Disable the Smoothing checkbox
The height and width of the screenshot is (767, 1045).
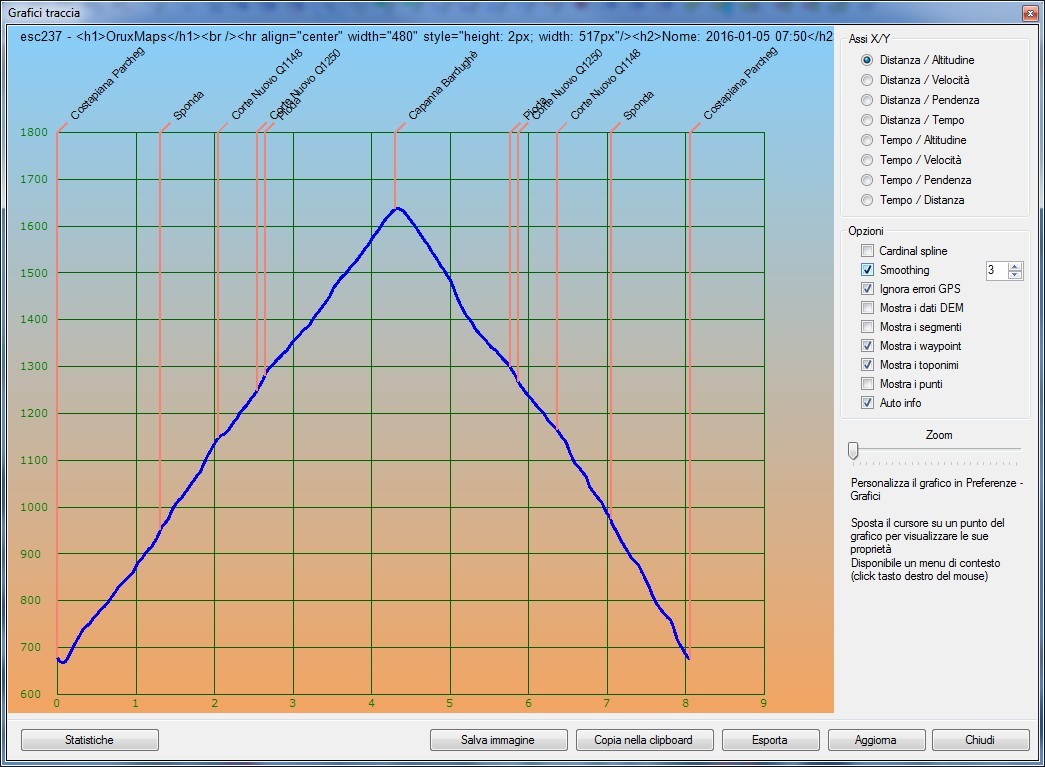point(867,270)
